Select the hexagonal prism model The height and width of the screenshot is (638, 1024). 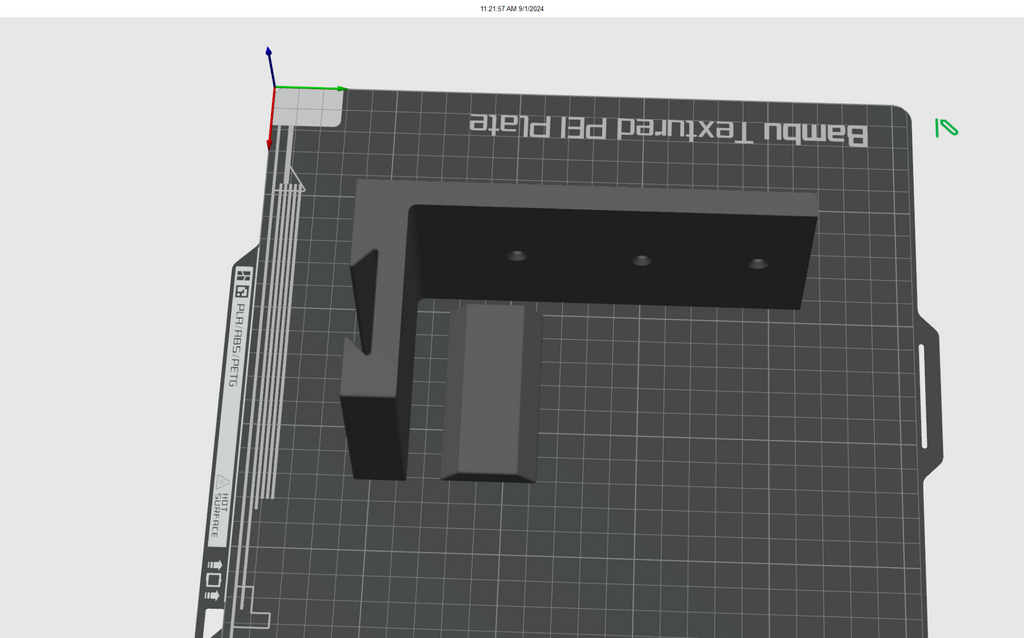(x=492, y=392)
